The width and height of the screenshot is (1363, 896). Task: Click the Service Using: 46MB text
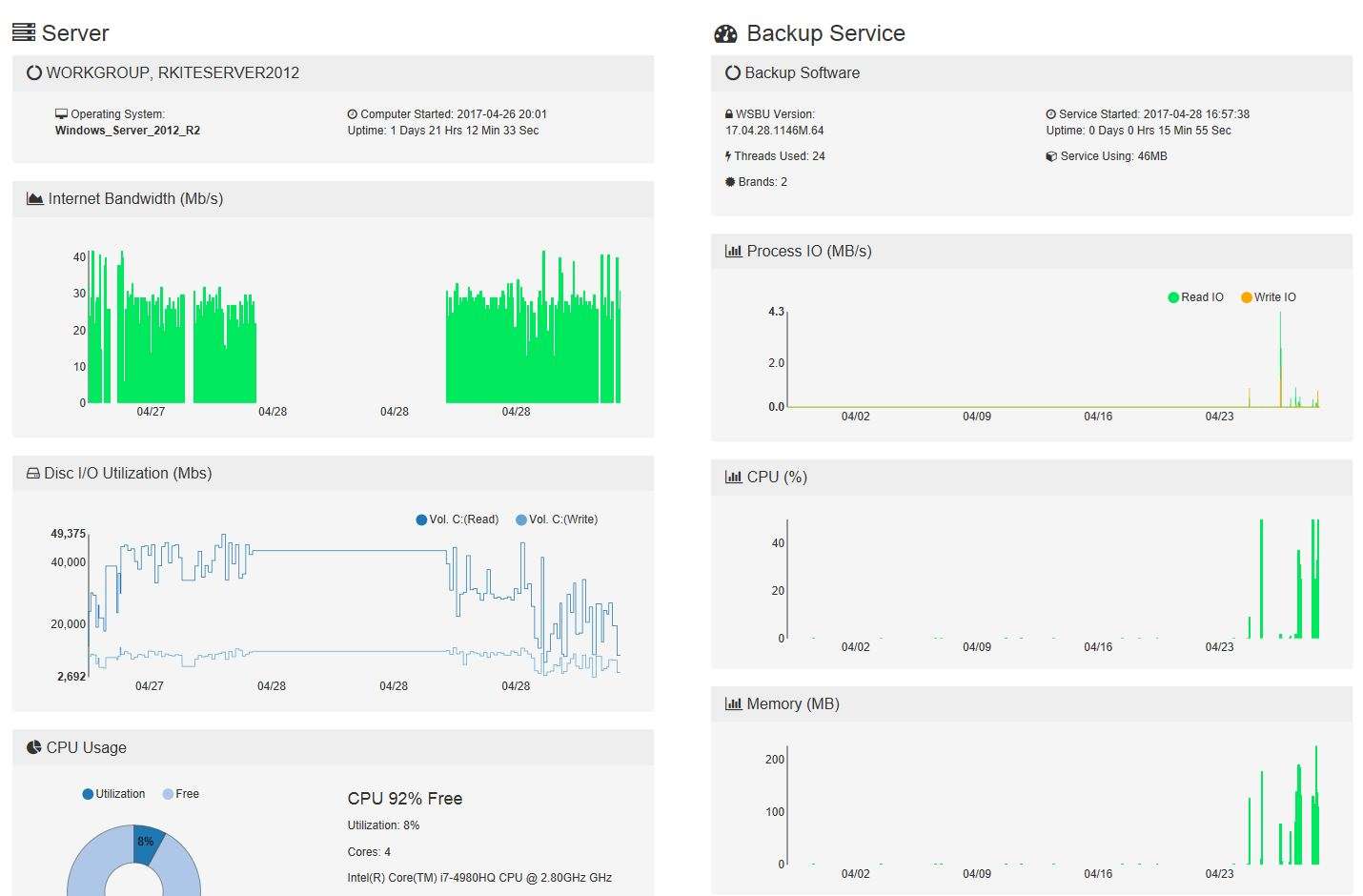click(1114, 156)
